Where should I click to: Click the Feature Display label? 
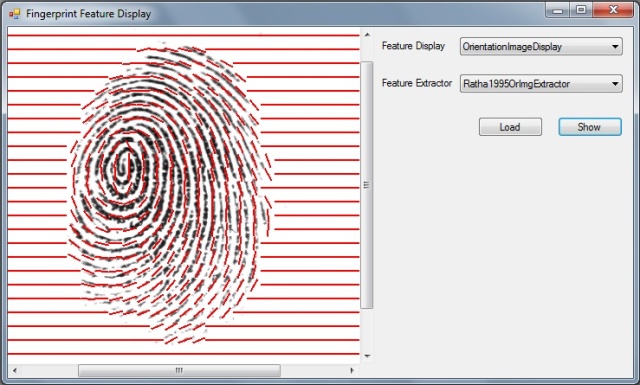click(413, 46)
